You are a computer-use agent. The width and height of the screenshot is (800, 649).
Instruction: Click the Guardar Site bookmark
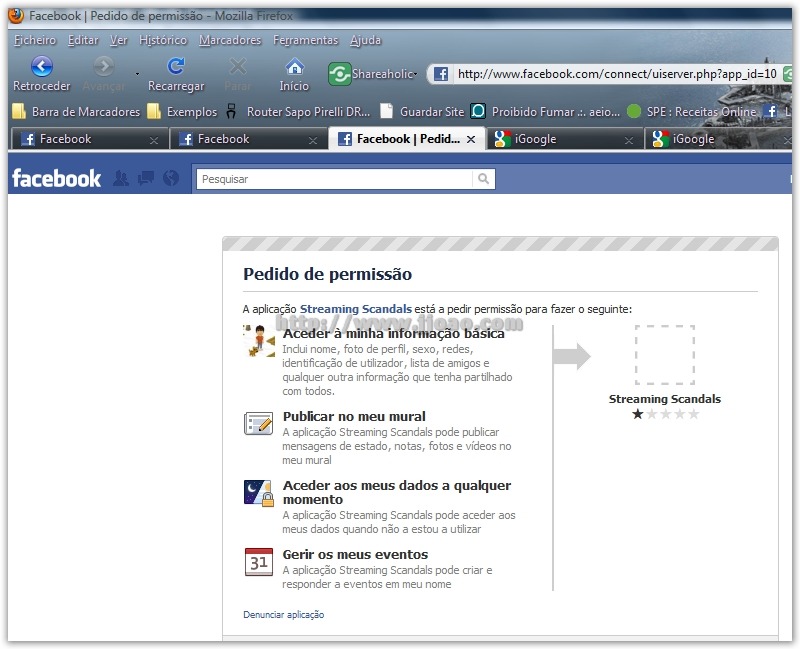coord(422,111)
